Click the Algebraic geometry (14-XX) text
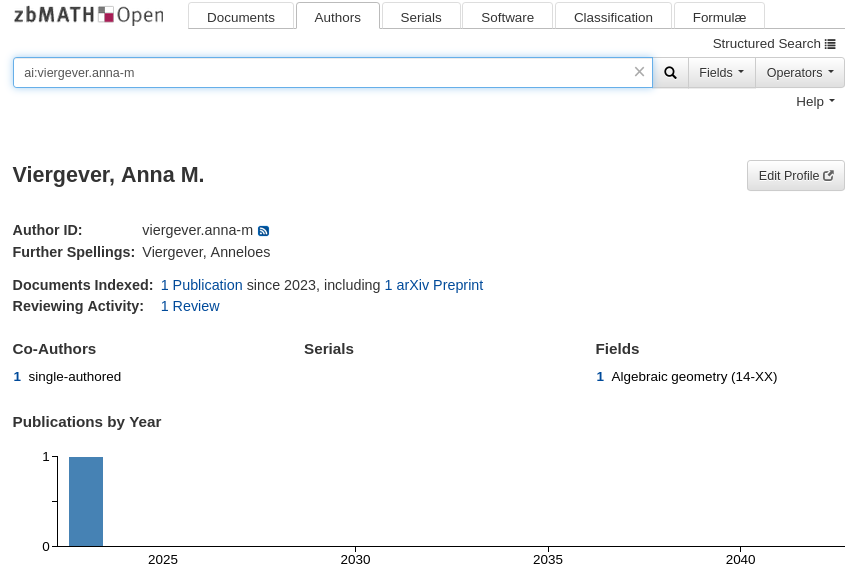 (694, 376)
